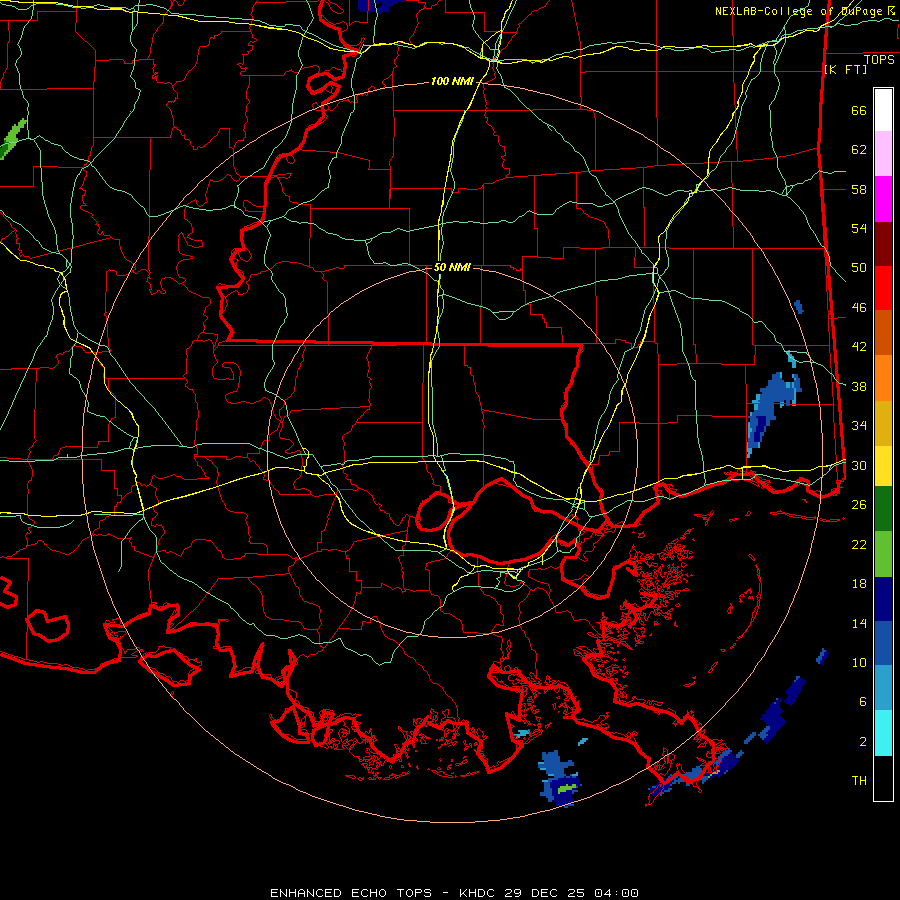Pick the legend value "14"
Viewport: 900px width, 900px height.
(x=859, y=623)
